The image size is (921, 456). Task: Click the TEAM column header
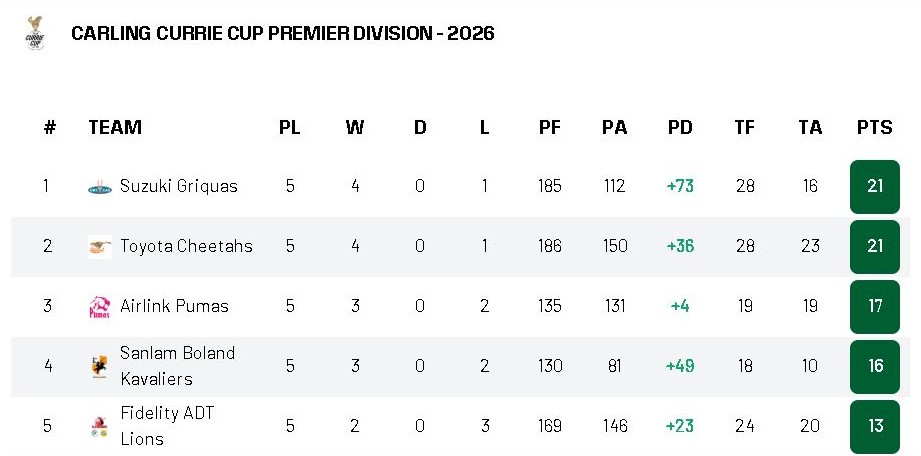[x=115, y=127]
